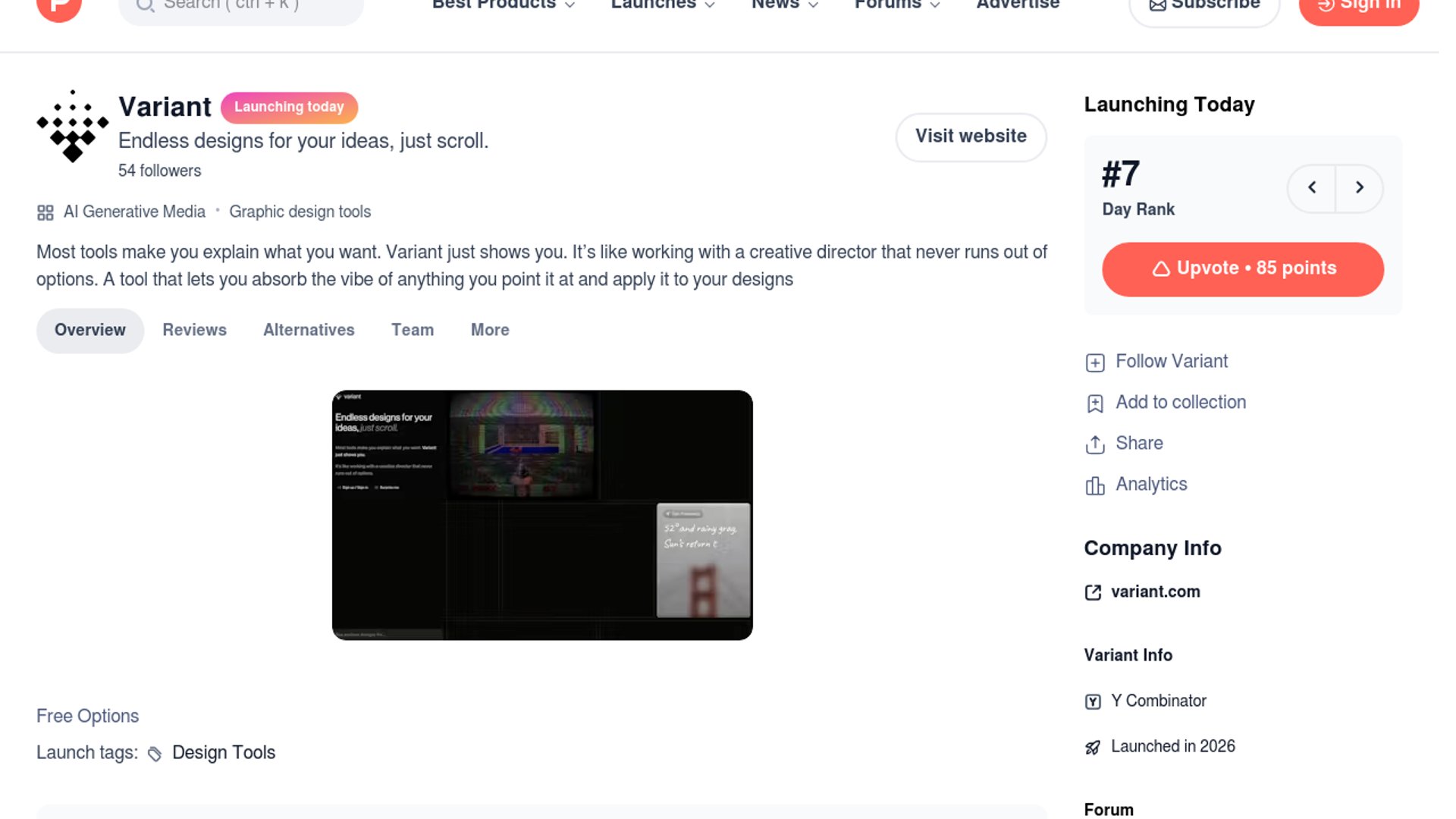This screenshot has width=1456, height=819.
Task: Click the Share upload icon
Action: tap(1094, 444)
